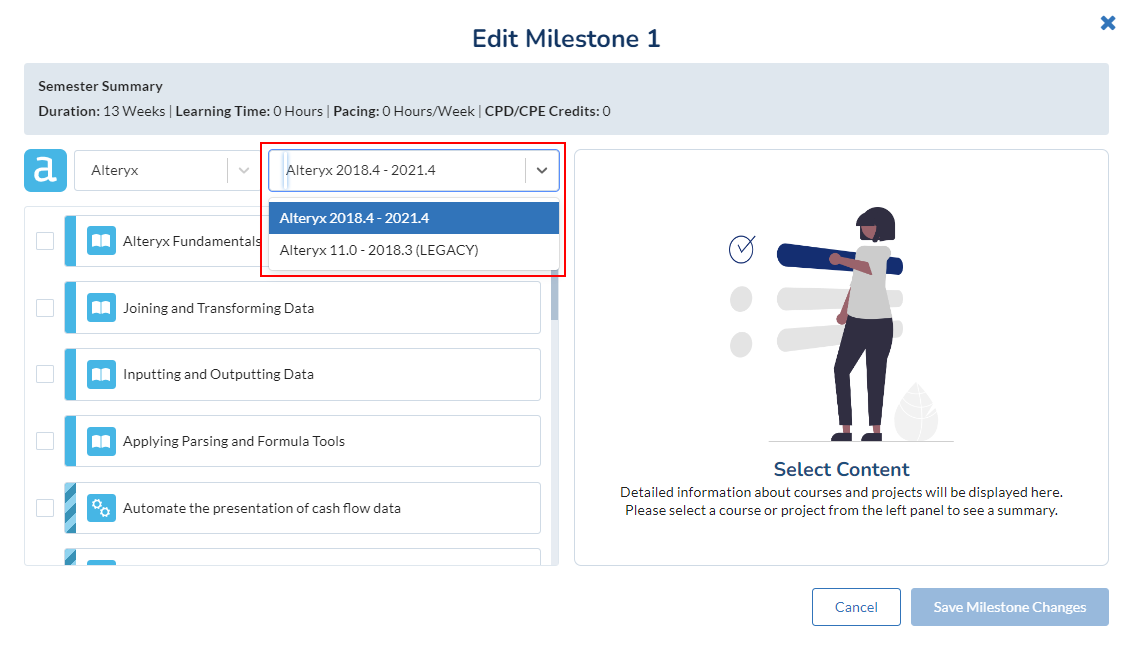Open the Joining and Transforming Data course

coord(303,308)
